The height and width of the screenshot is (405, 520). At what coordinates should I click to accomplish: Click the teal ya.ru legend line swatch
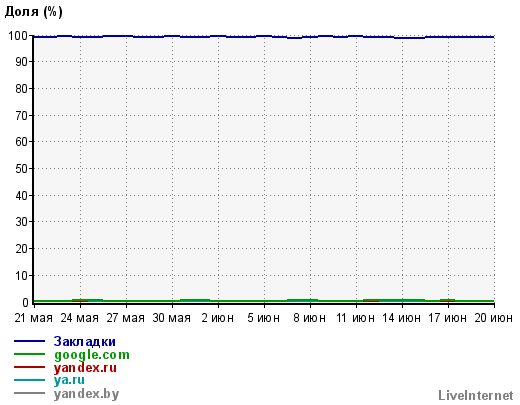29,380
